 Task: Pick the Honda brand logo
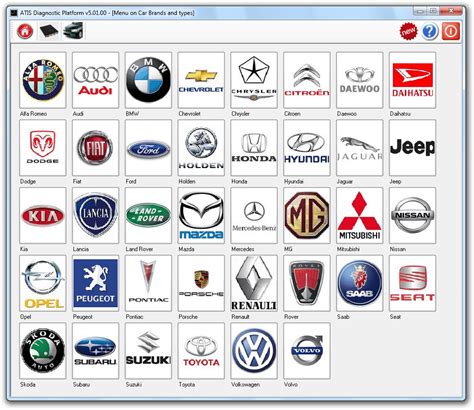pyautogui.click(x=254, y=148)
